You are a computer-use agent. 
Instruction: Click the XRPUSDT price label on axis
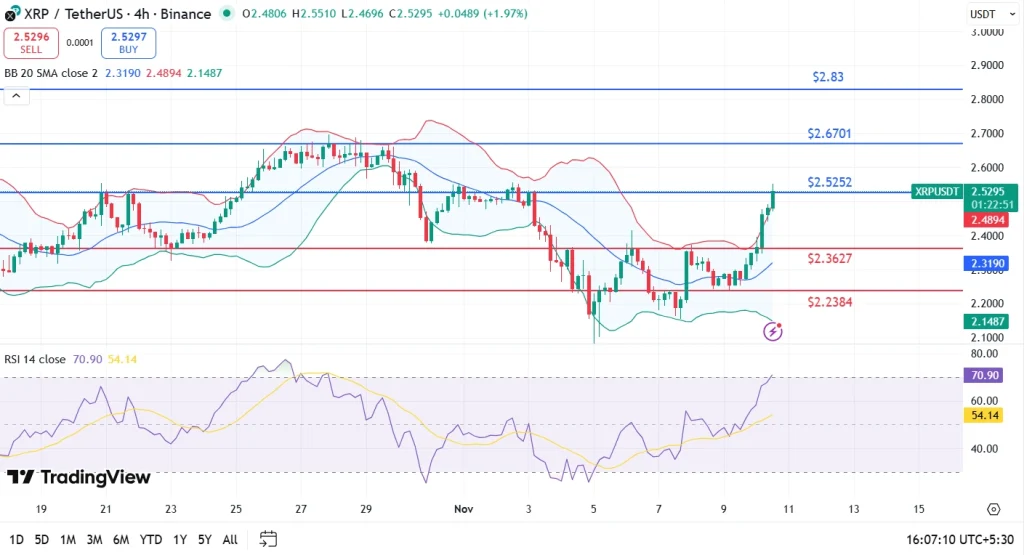coord(936,191)
